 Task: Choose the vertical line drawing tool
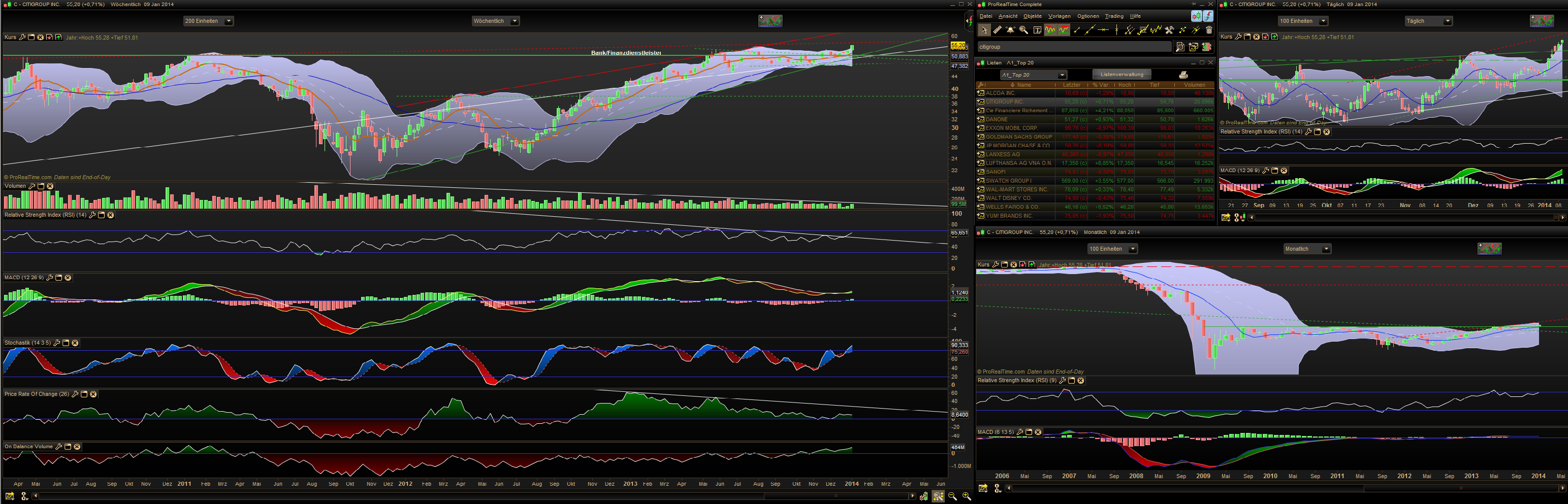[1116, 30]
